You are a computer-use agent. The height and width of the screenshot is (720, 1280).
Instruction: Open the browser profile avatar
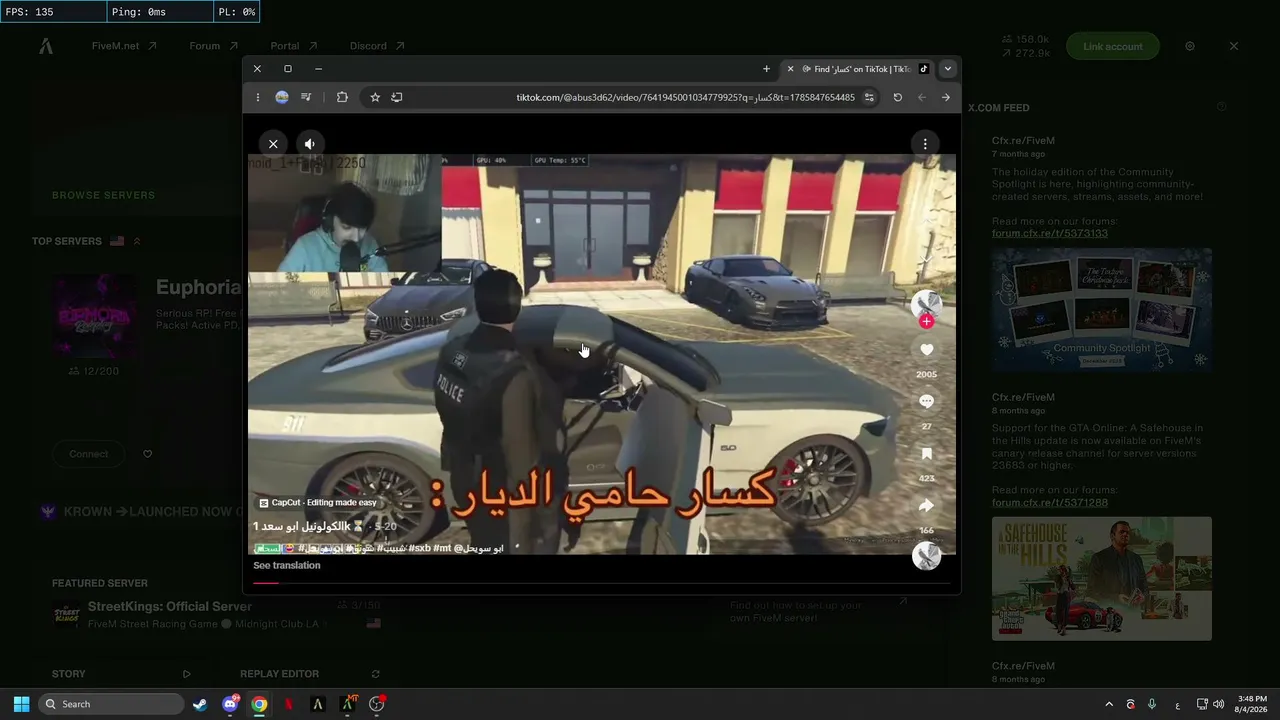[282, 97]
